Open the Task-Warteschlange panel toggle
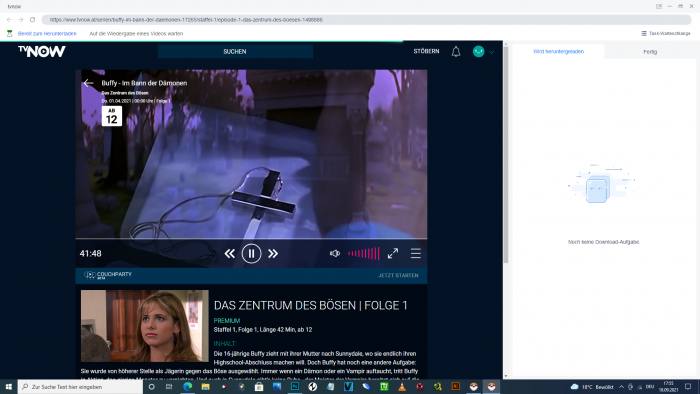The height and width of the screenshot is (394, 700). (x=666, y=33)
